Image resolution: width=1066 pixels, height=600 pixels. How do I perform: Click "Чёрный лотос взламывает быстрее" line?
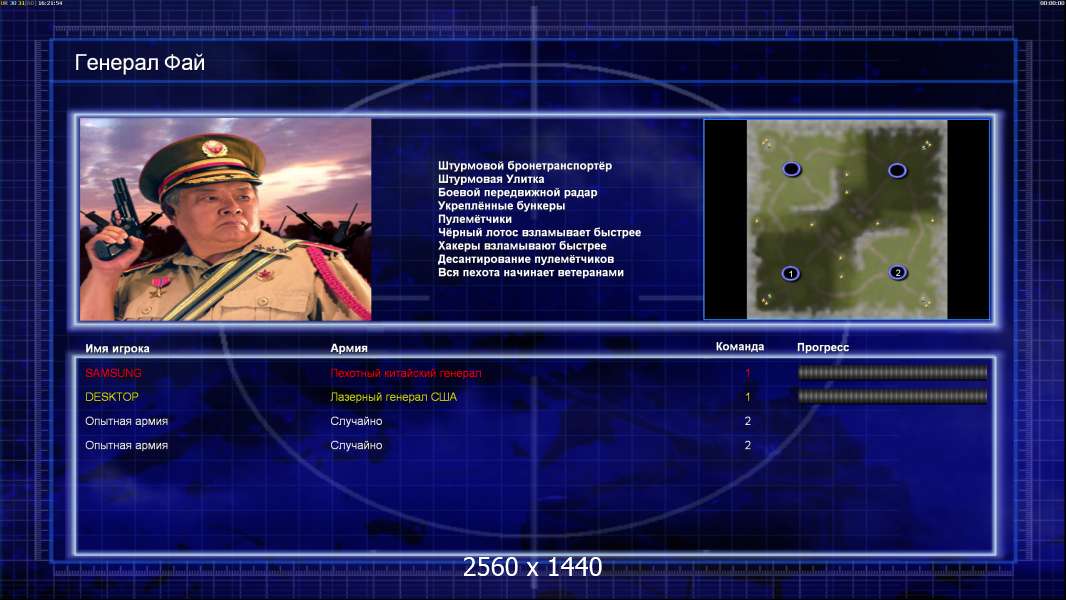tap(538, 232)
